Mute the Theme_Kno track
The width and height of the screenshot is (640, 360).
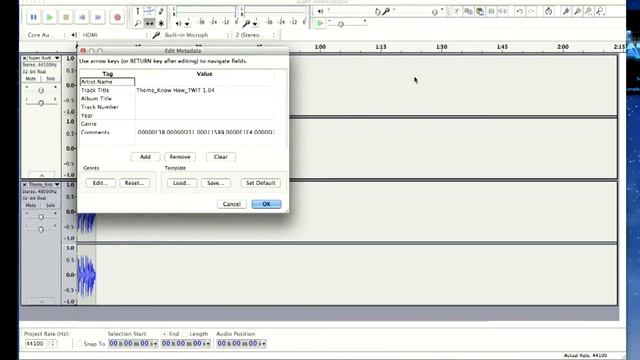[x=31, y=205]
